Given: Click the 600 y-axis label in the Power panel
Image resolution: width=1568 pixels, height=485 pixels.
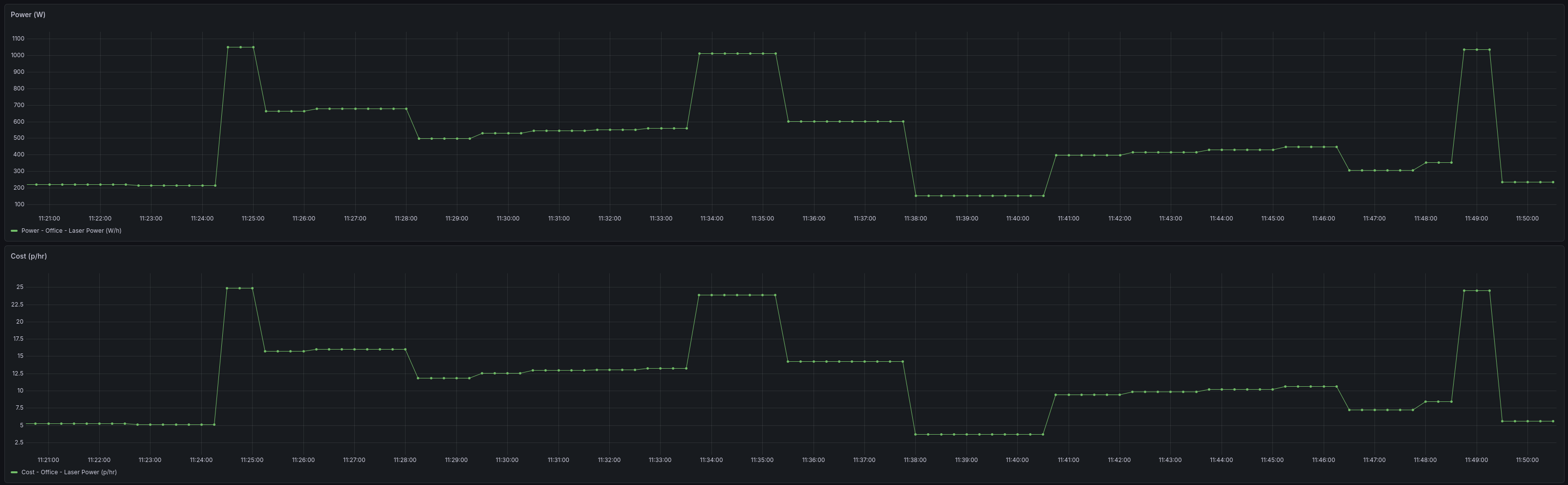Looking at the screenshot, I should (19, 122).
